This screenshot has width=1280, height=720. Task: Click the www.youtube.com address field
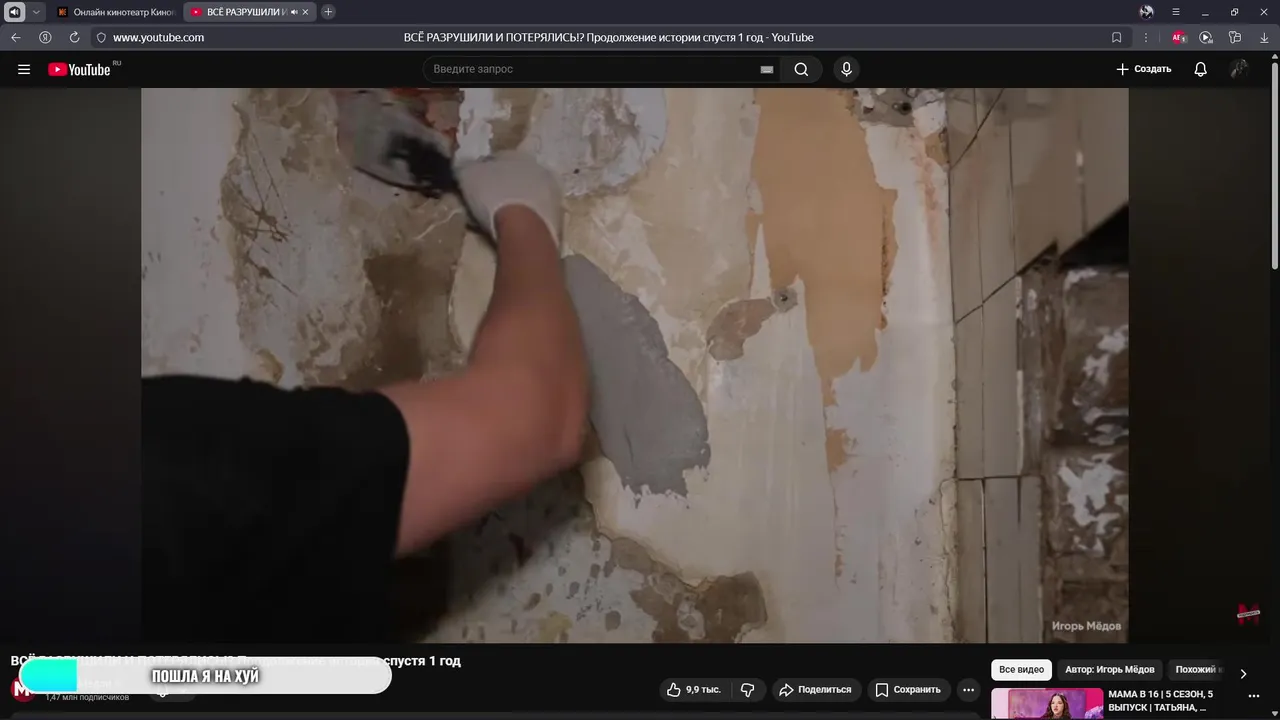(158, 37)
